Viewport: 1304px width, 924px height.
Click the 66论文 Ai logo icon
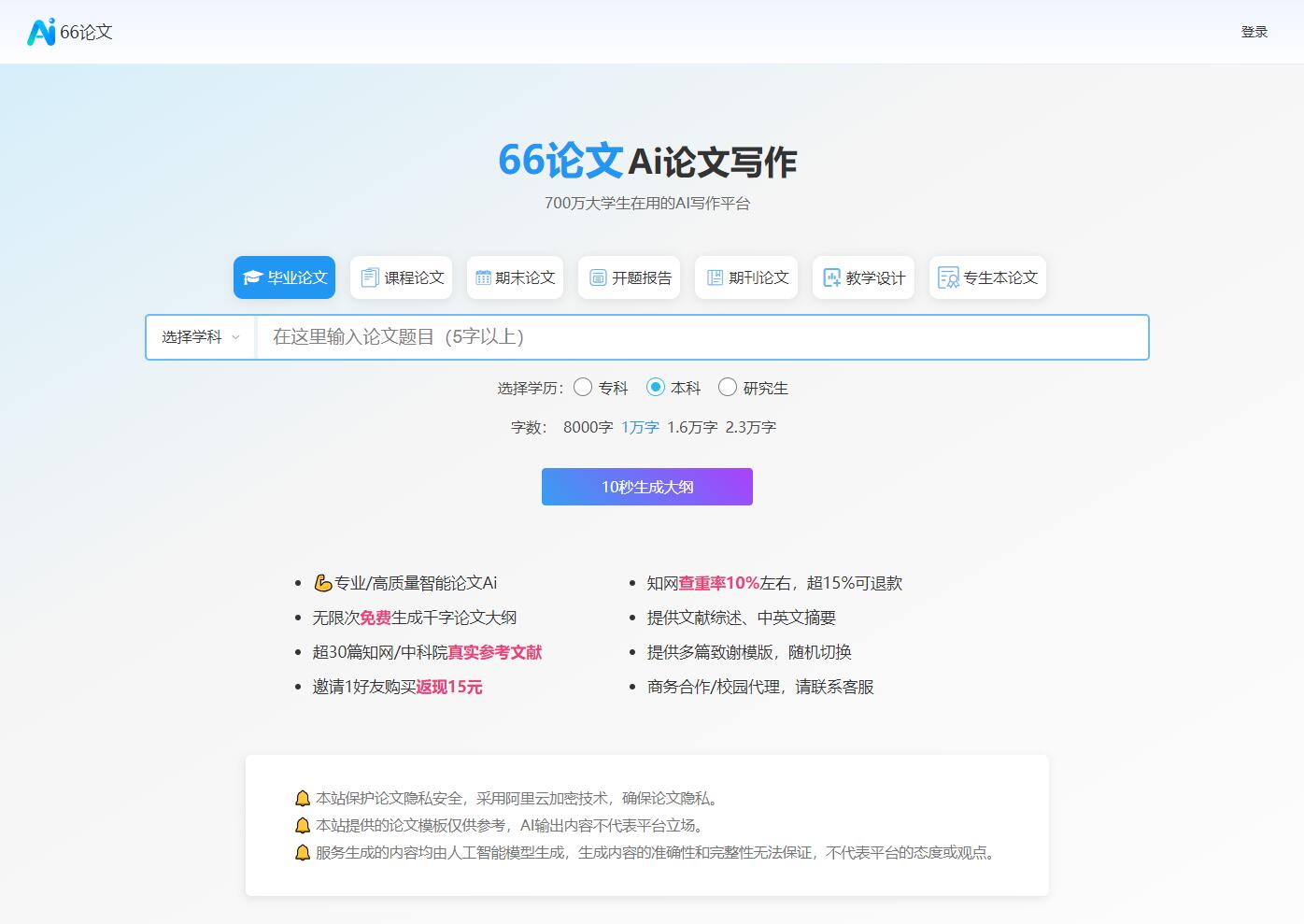pos(41,32)
